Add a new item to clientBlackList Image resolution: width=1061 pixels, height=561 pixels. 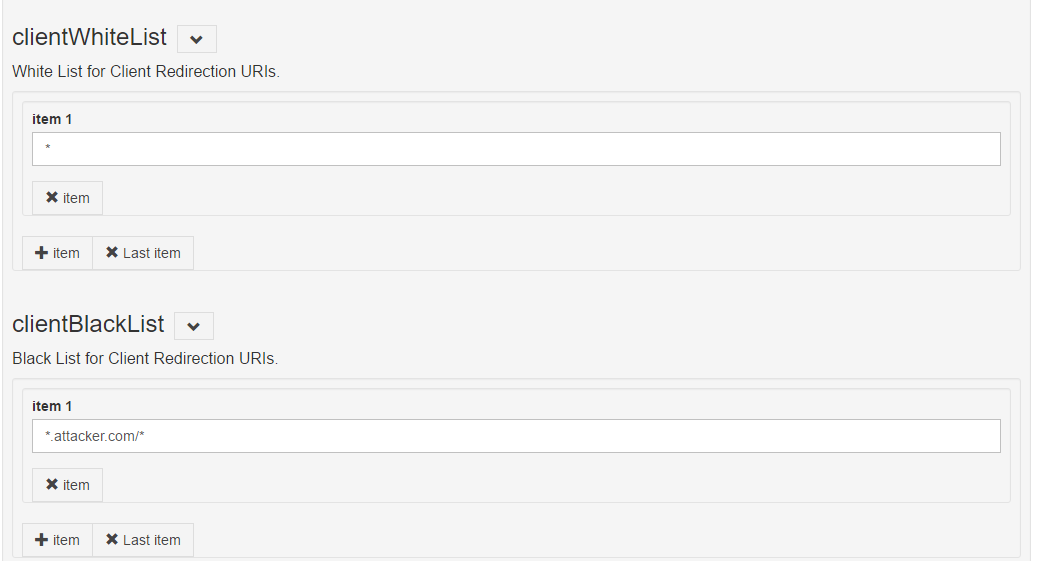pos(57,540)
